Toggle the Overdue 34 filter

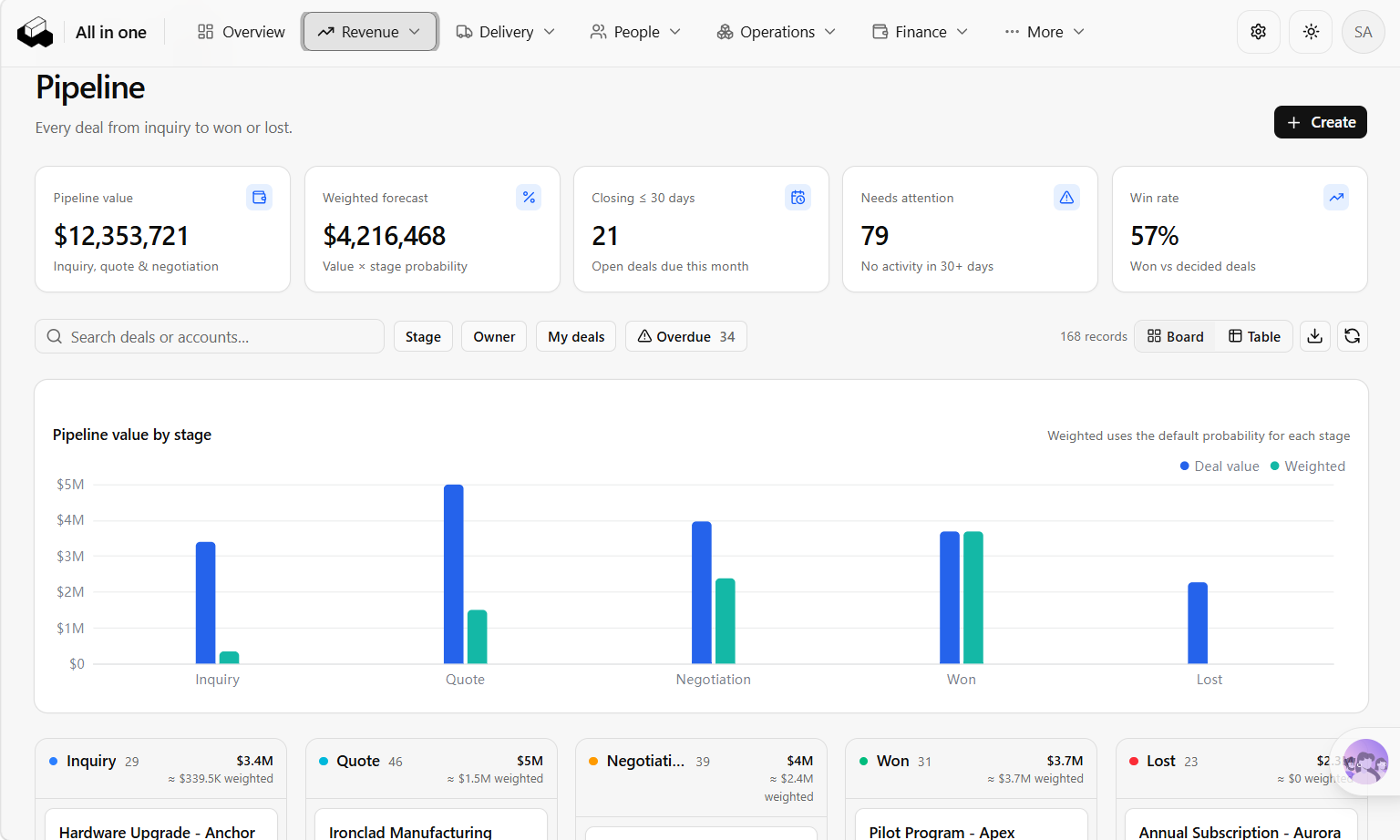[686, 336]
